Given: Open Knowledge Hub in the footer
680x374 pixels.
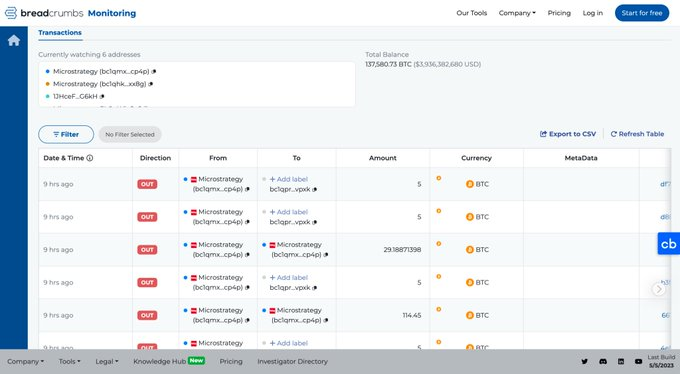Looking at the screenshot, I should tap(159, 361).
